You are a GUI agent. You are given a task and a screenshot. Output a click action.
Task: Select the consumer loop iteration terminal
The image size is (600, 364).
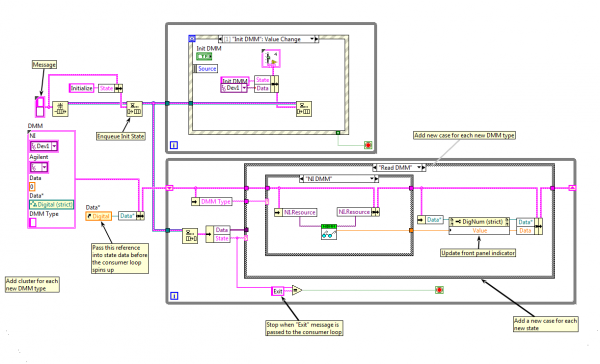(174, 296)
